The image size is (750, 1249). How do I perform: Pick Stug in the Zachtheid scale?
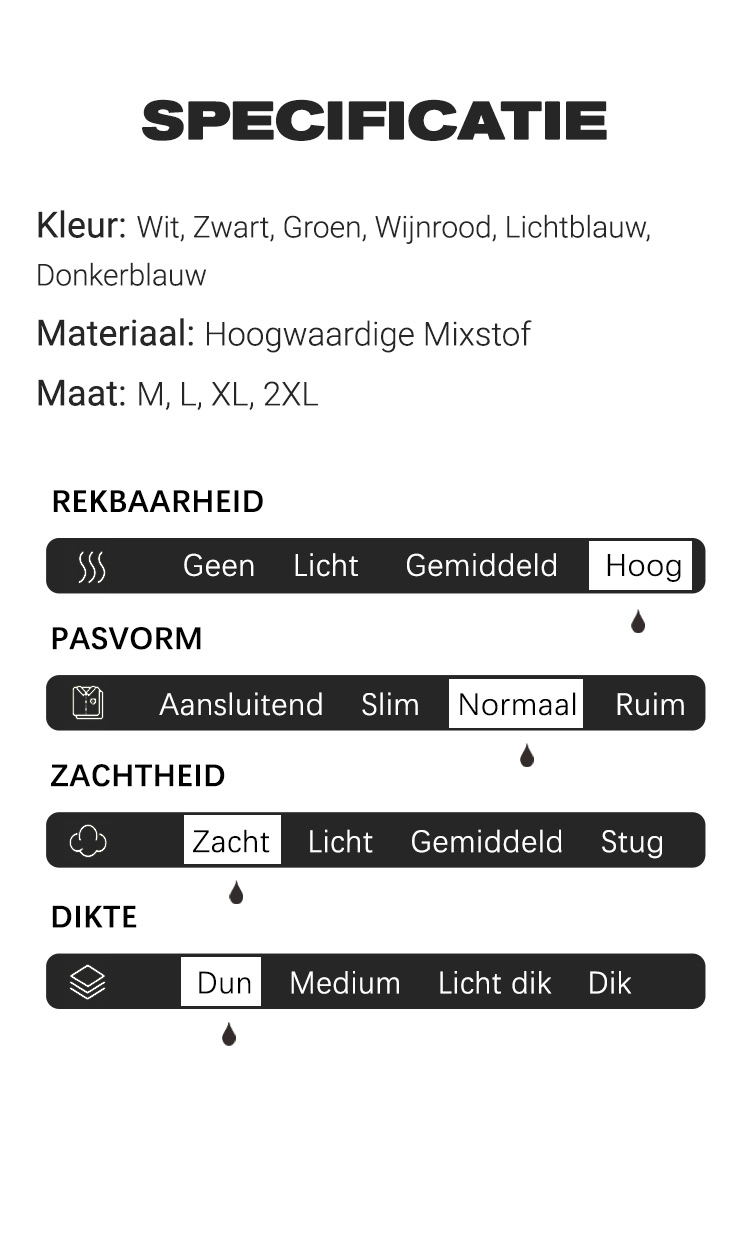632,842
